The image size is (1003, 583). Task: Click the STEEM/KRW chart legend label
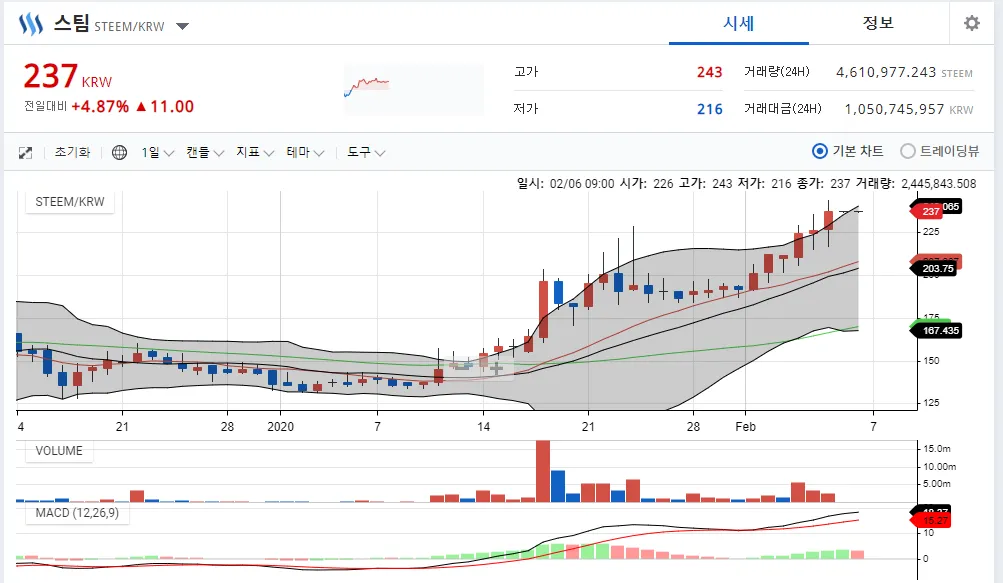coord(70,202)
